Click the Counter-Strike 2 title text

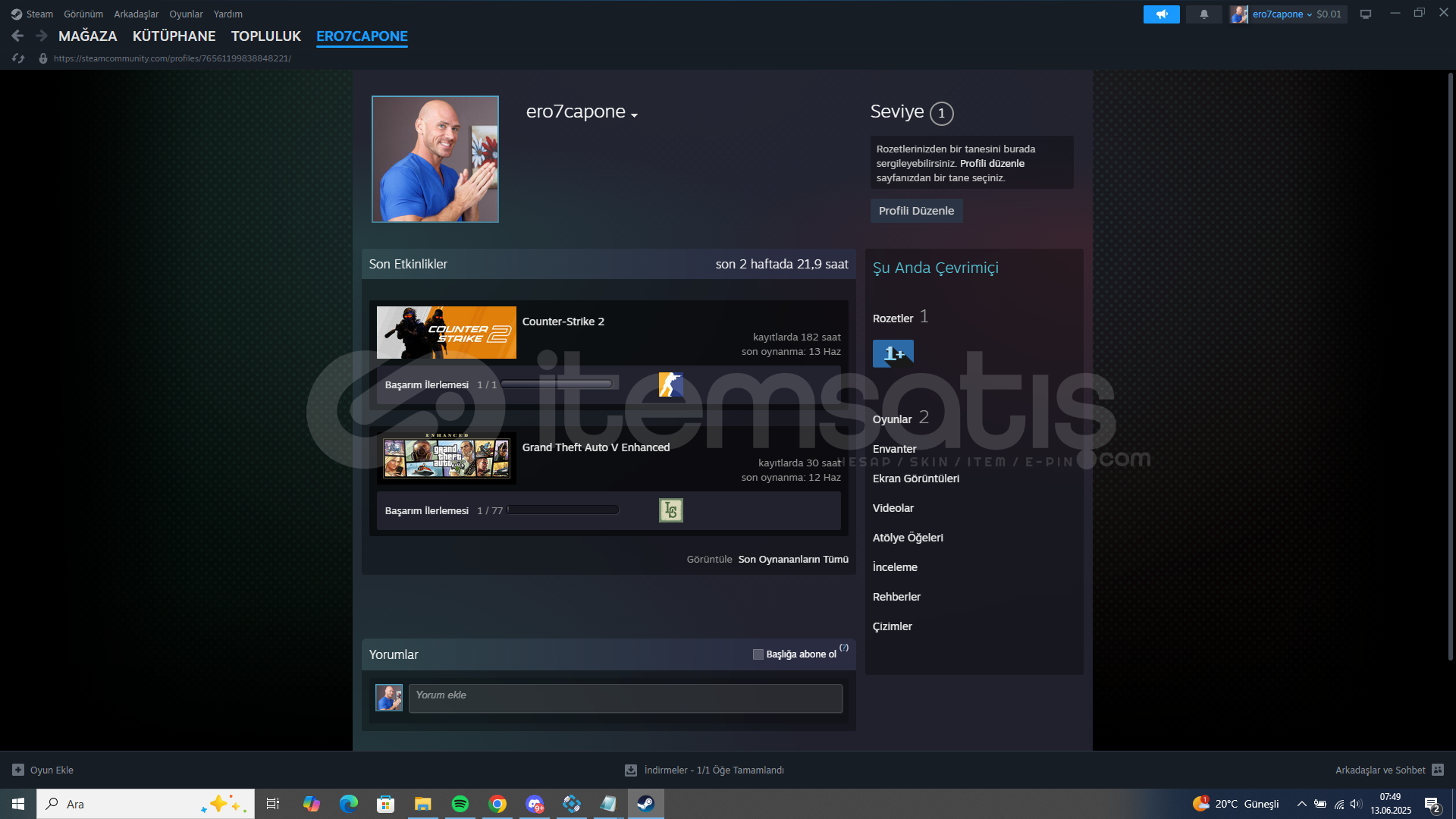click(x=563, y=322)
